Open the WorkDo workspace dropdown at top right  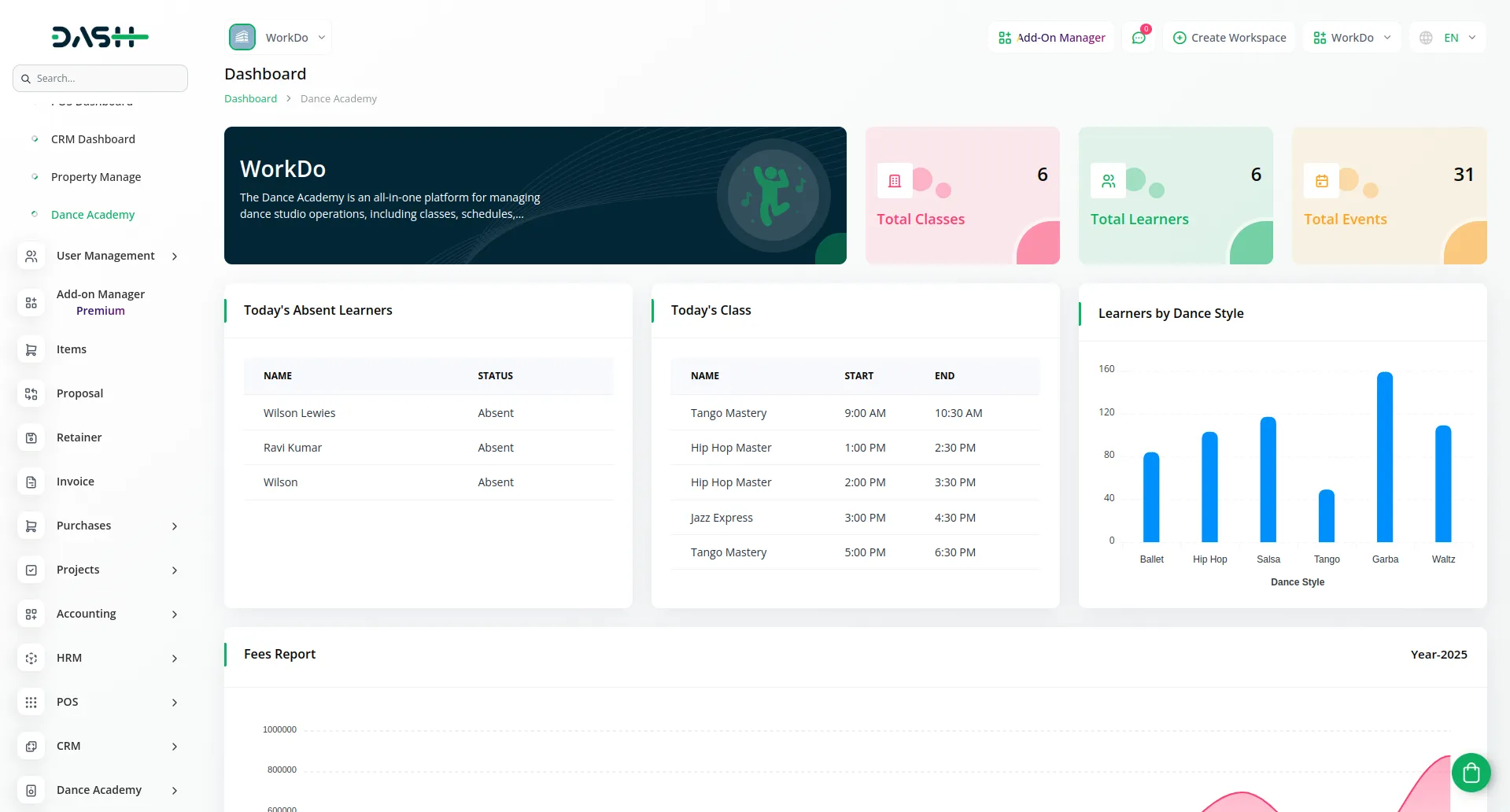pyautogui.click(x=1352, y=38)
